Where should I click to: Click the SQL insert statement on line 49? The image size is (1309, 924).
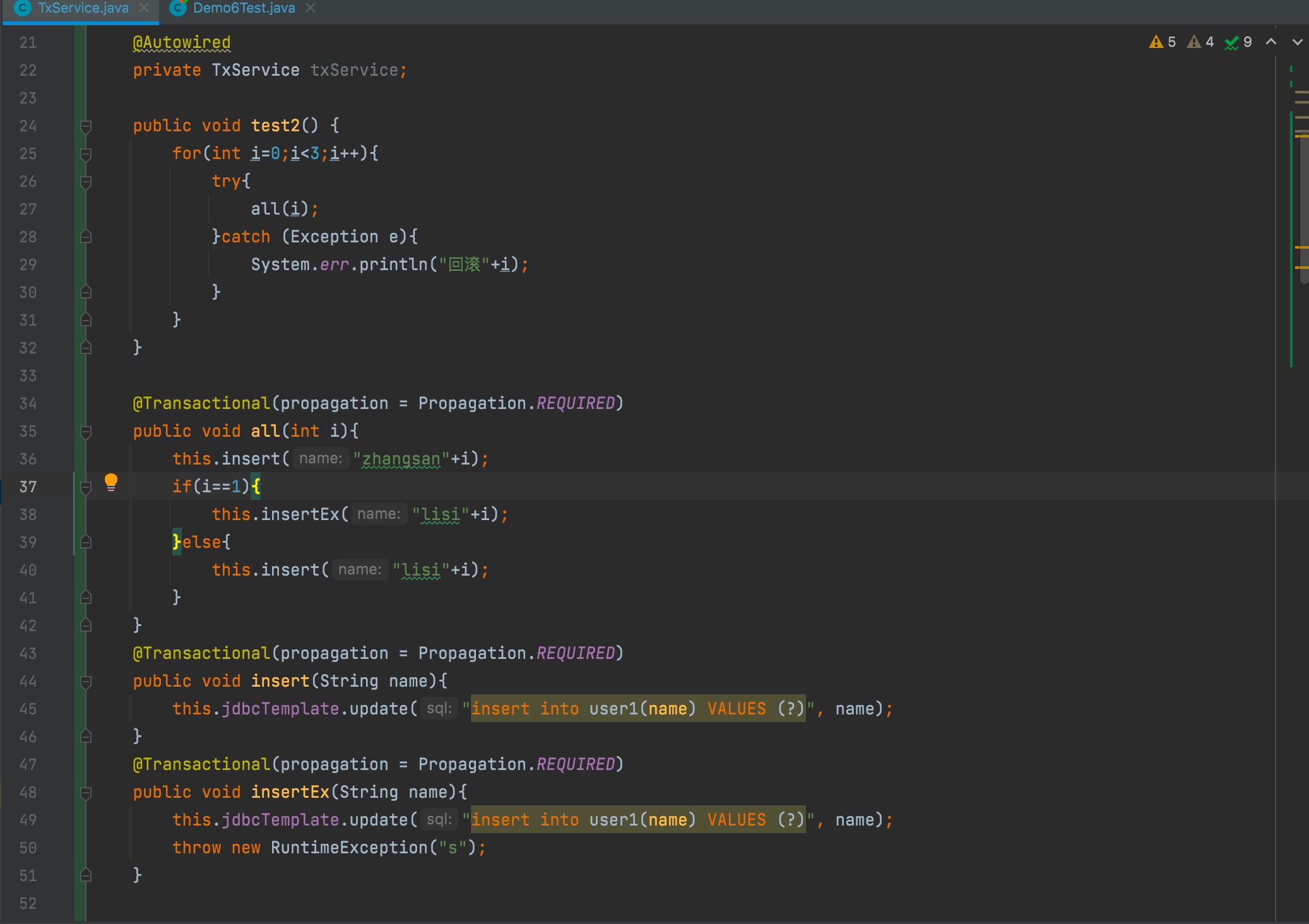coord(638,820)
